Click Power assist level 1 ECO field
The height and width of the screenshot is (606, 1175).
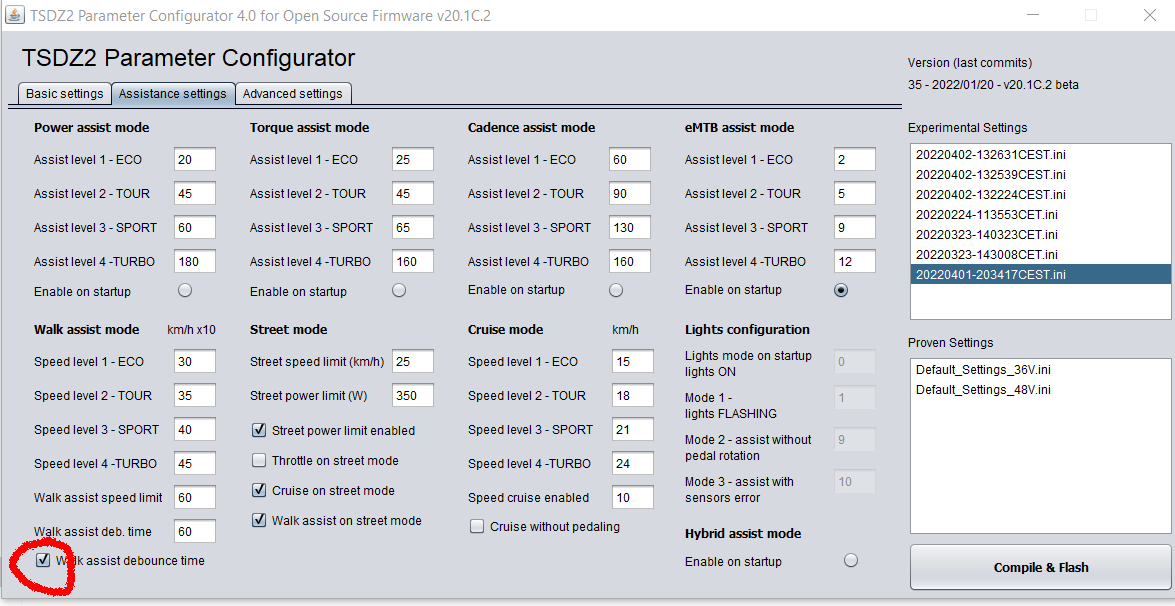pos(195,159)
